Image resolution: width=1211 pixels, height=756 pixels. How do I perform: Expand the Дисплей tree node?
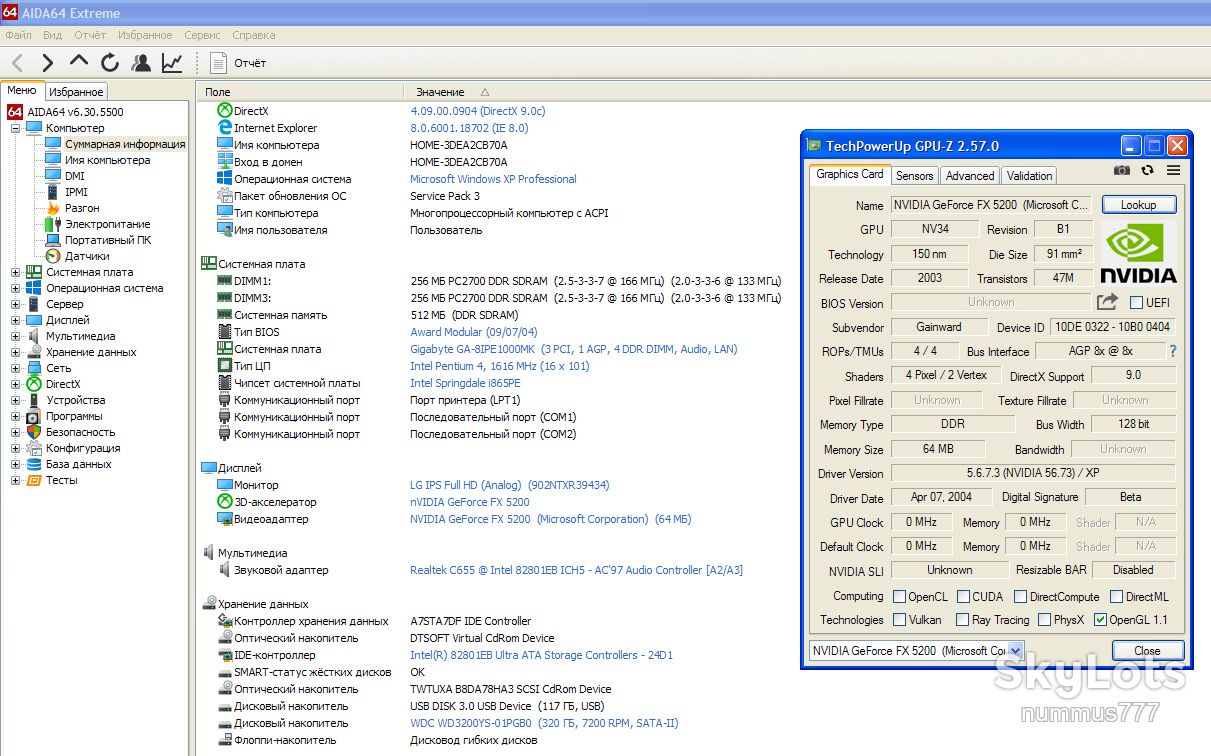click(x=15, y=320)
